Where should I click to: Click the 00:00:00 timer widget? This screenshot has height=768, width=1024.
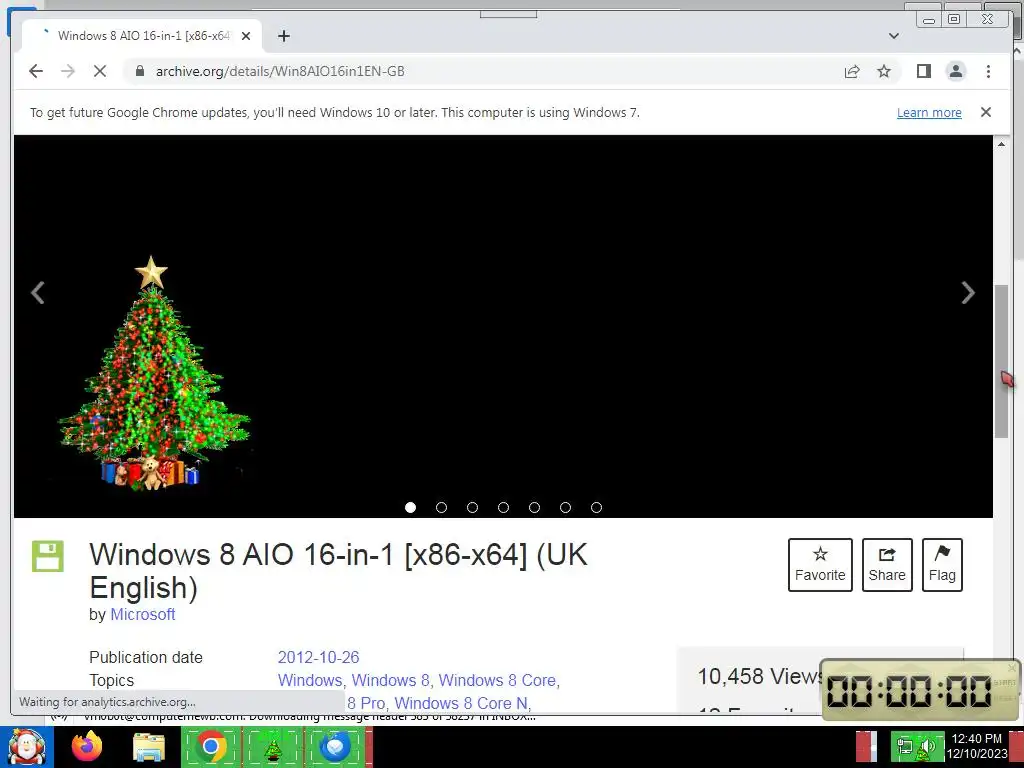pyautogui.click(x=920, y=690)
